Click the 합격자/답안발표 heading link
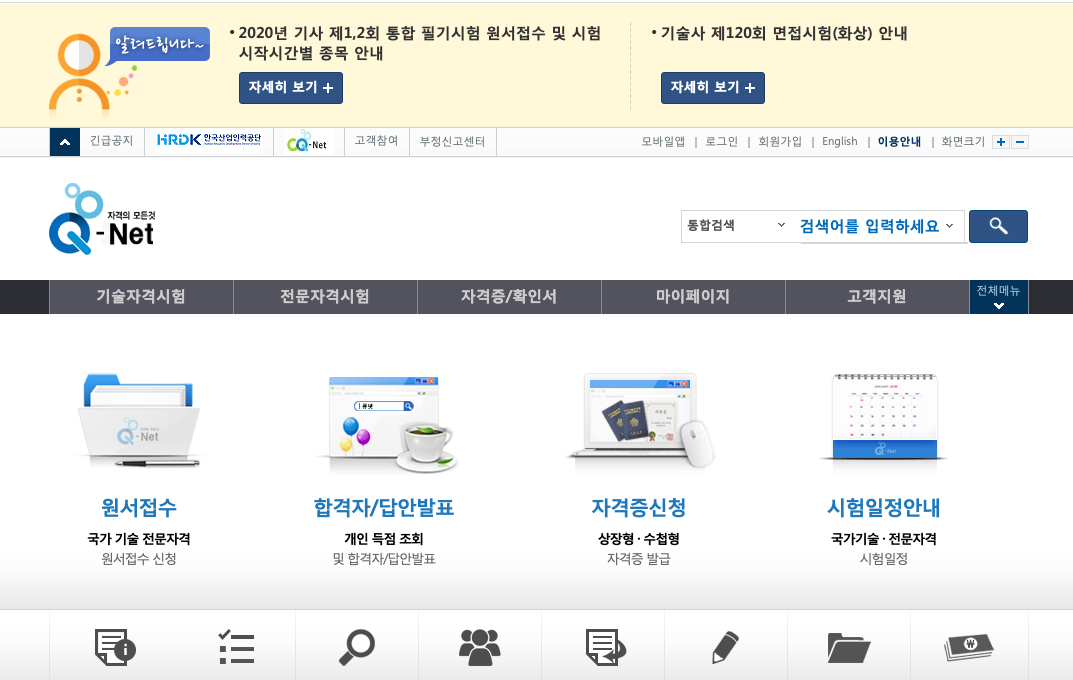This screenshot has height=680, width=1073. pyautogui.click(x=384, y=508)
